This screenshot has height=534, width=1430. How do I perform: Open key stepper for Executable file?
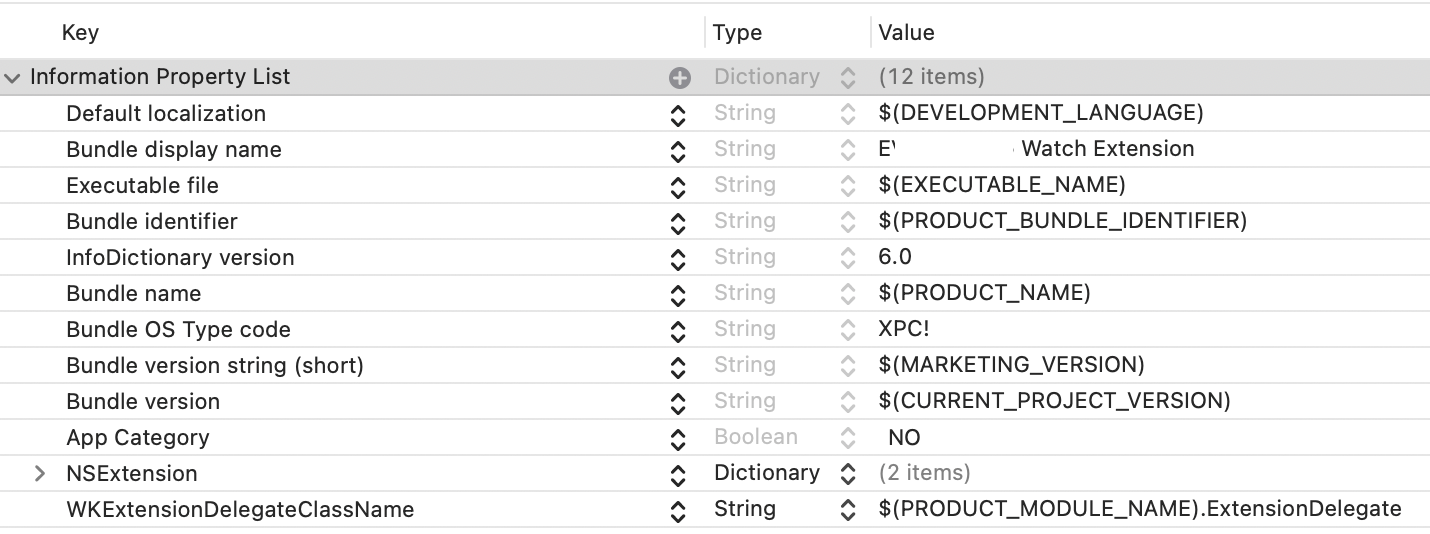678,186
